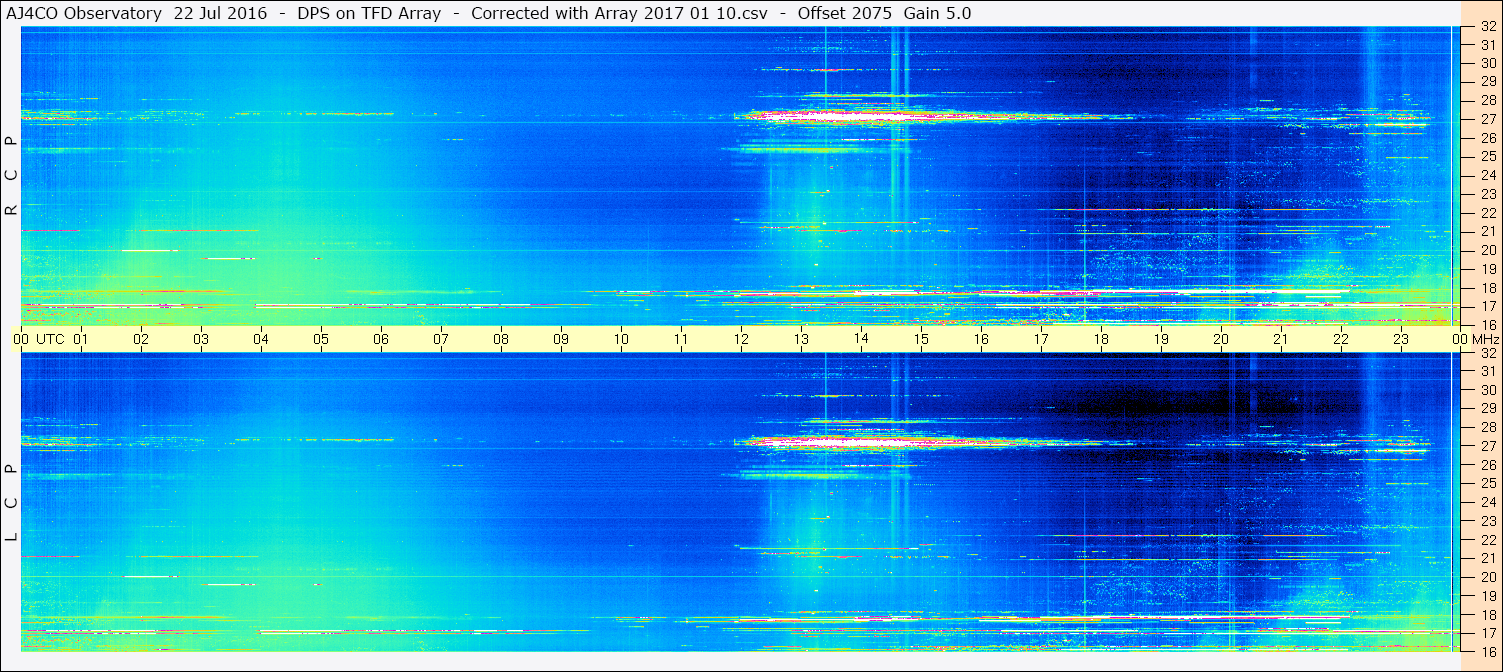Click the 00 hour marker beside UTC label
1503x672 pixels.
tap(21, 339)
